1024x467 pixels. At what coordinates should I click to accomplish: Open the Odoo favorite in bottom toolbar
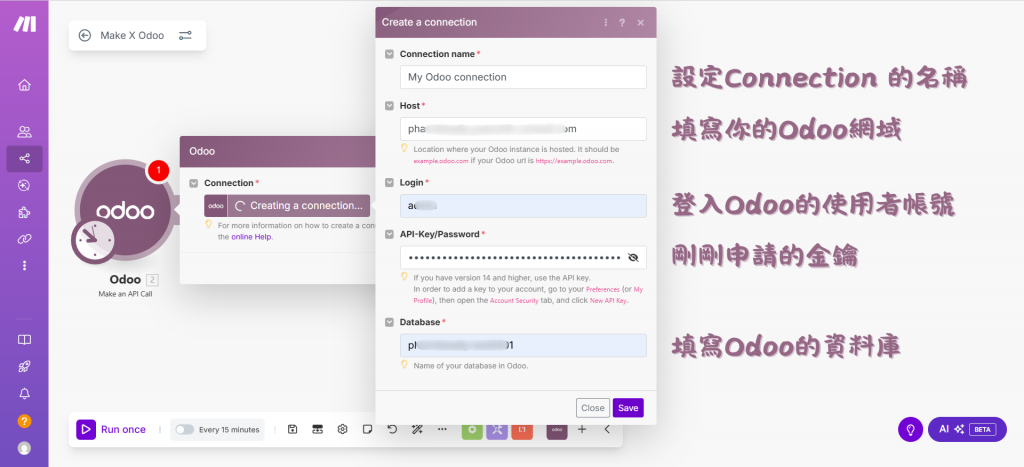[556, 430]
